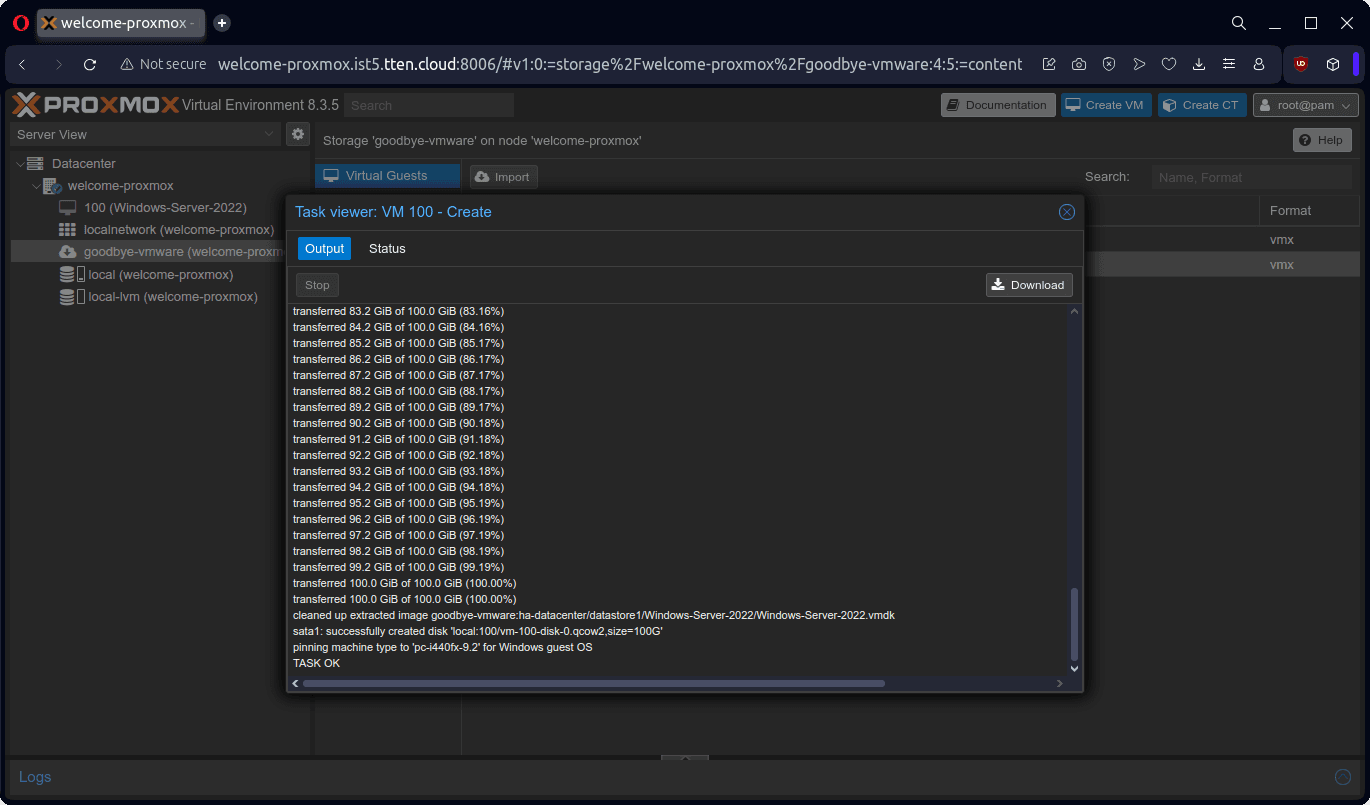
Task: Click the browser address bar URL
Action: pyautogui.click(x=620, y=64)
